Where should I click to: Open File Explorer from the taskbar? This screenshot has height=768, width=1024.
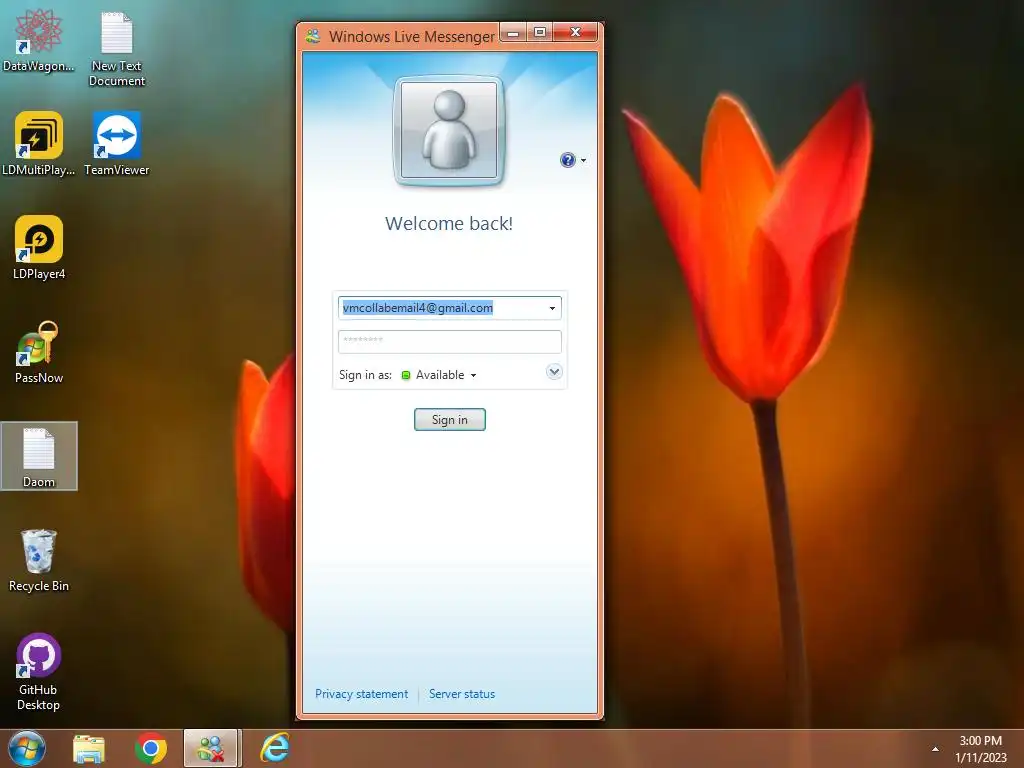[89, 749]
